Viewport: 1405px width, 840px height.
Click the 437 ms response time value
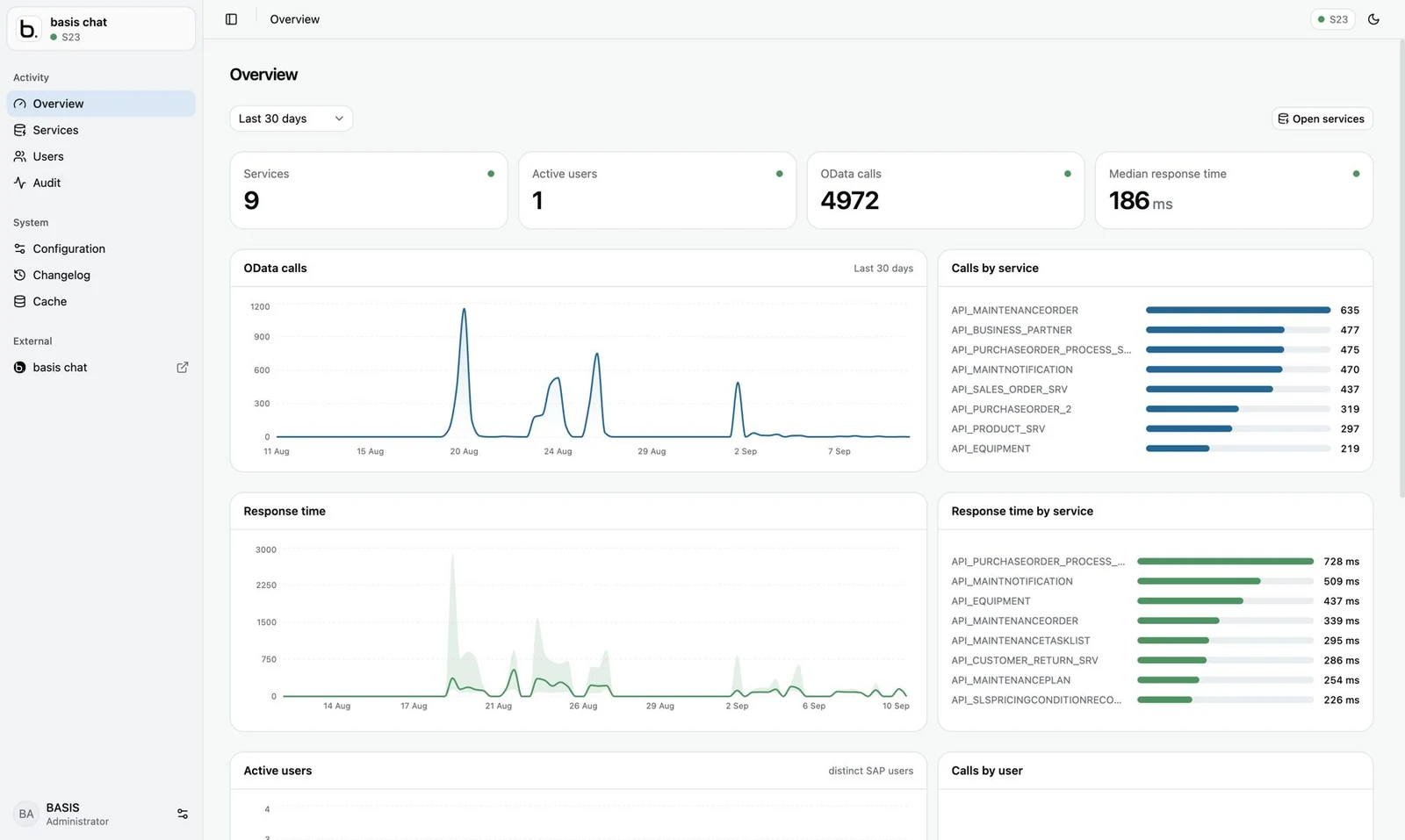click(1341, 601)
